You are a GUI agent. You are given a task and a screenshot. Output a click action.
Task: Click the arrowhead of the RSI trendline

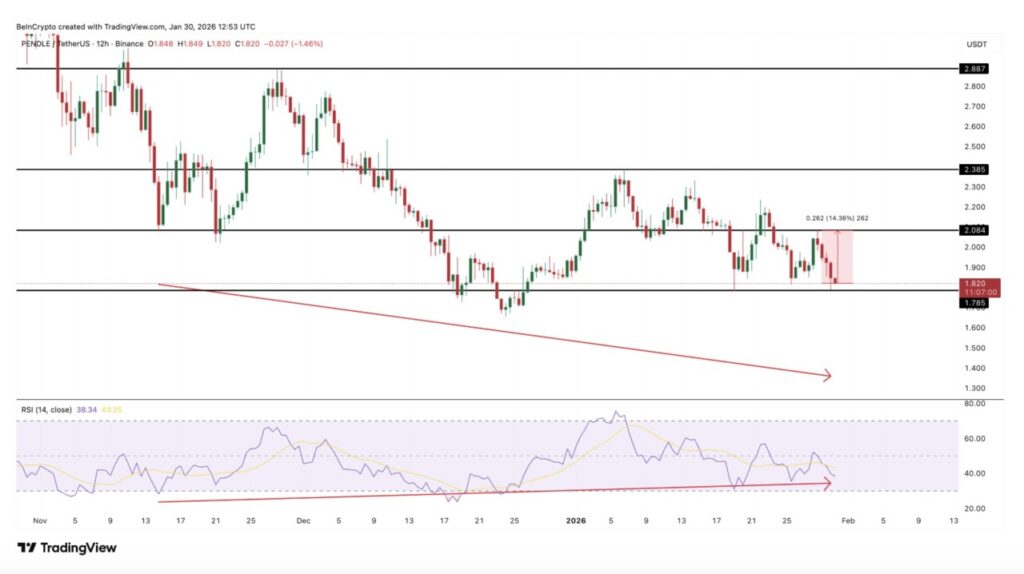(827, 483)
